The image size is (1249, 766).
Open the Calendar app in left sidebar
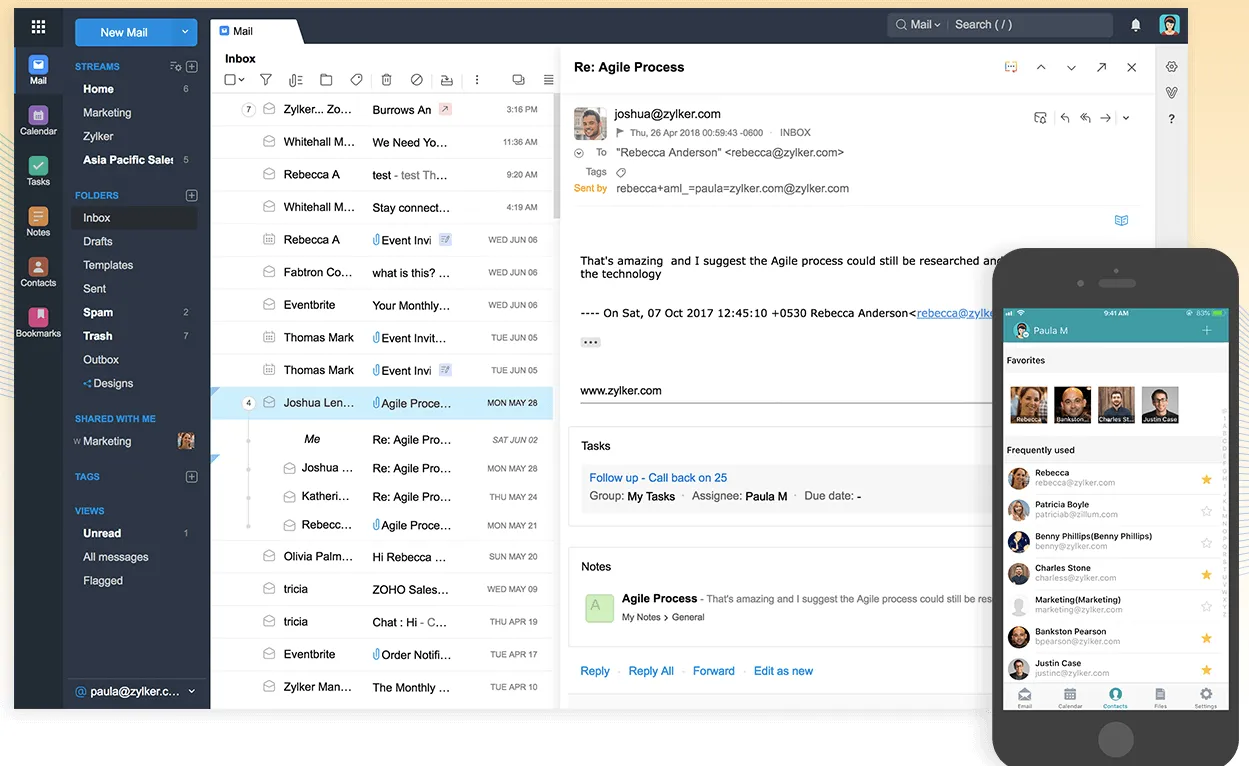click(38, 120)
